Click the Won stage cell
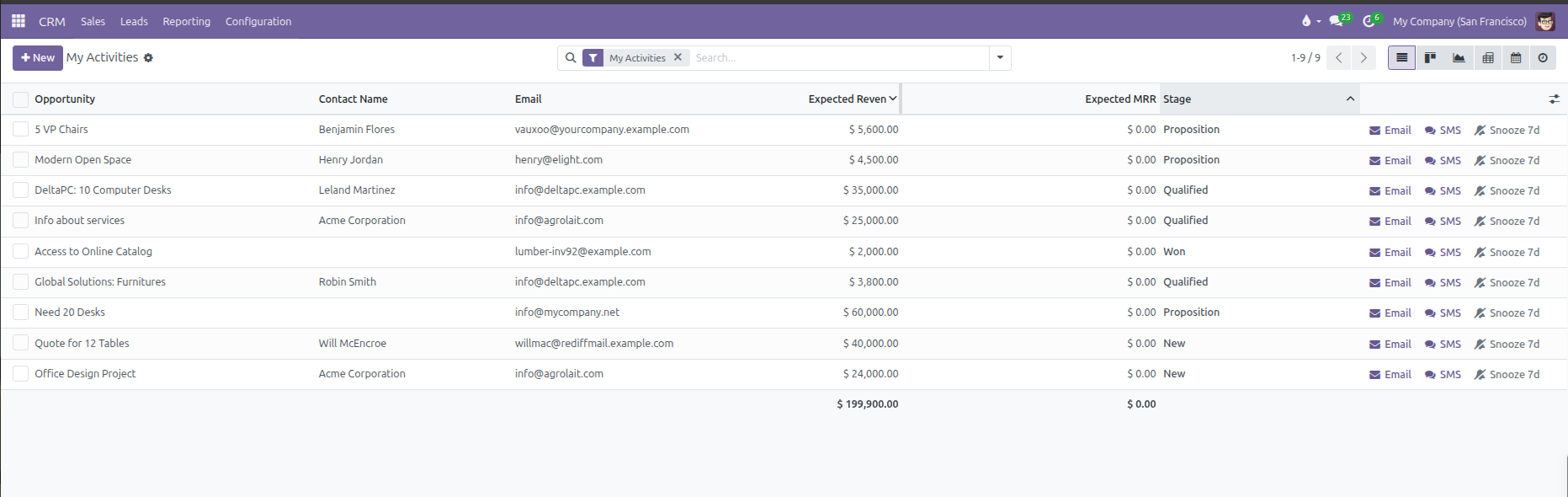 (1174, 252)
